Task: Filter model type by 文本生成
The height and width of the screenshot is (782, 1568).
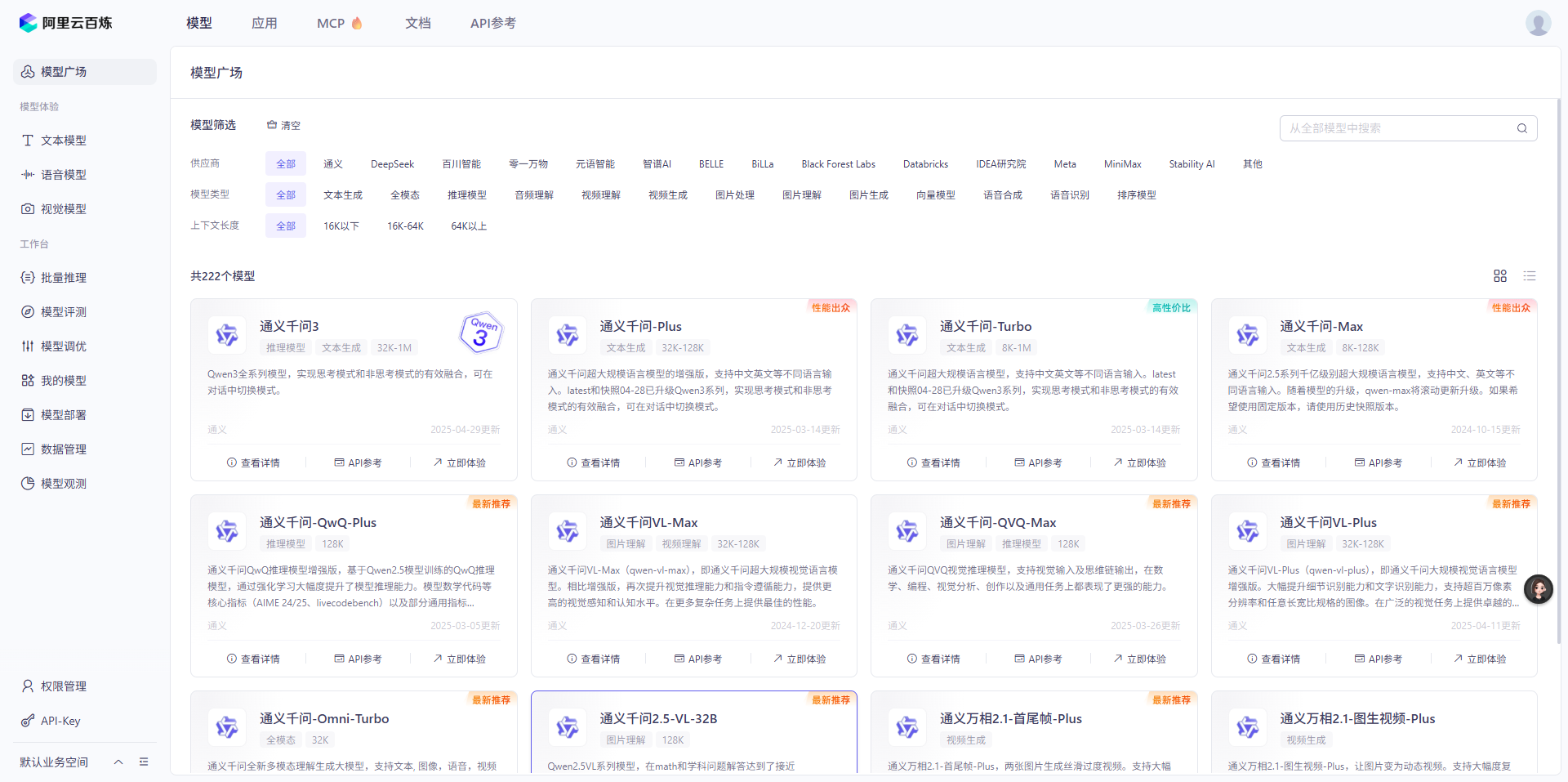Action: pyautogui.click(x=343, y=195)
